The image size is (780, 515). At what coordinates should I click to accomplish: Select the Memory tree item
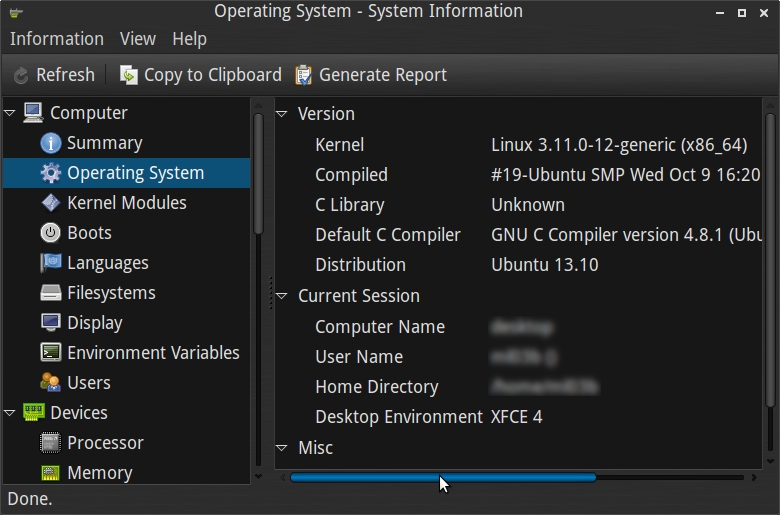pyautogui.click(x=99, y=473)
